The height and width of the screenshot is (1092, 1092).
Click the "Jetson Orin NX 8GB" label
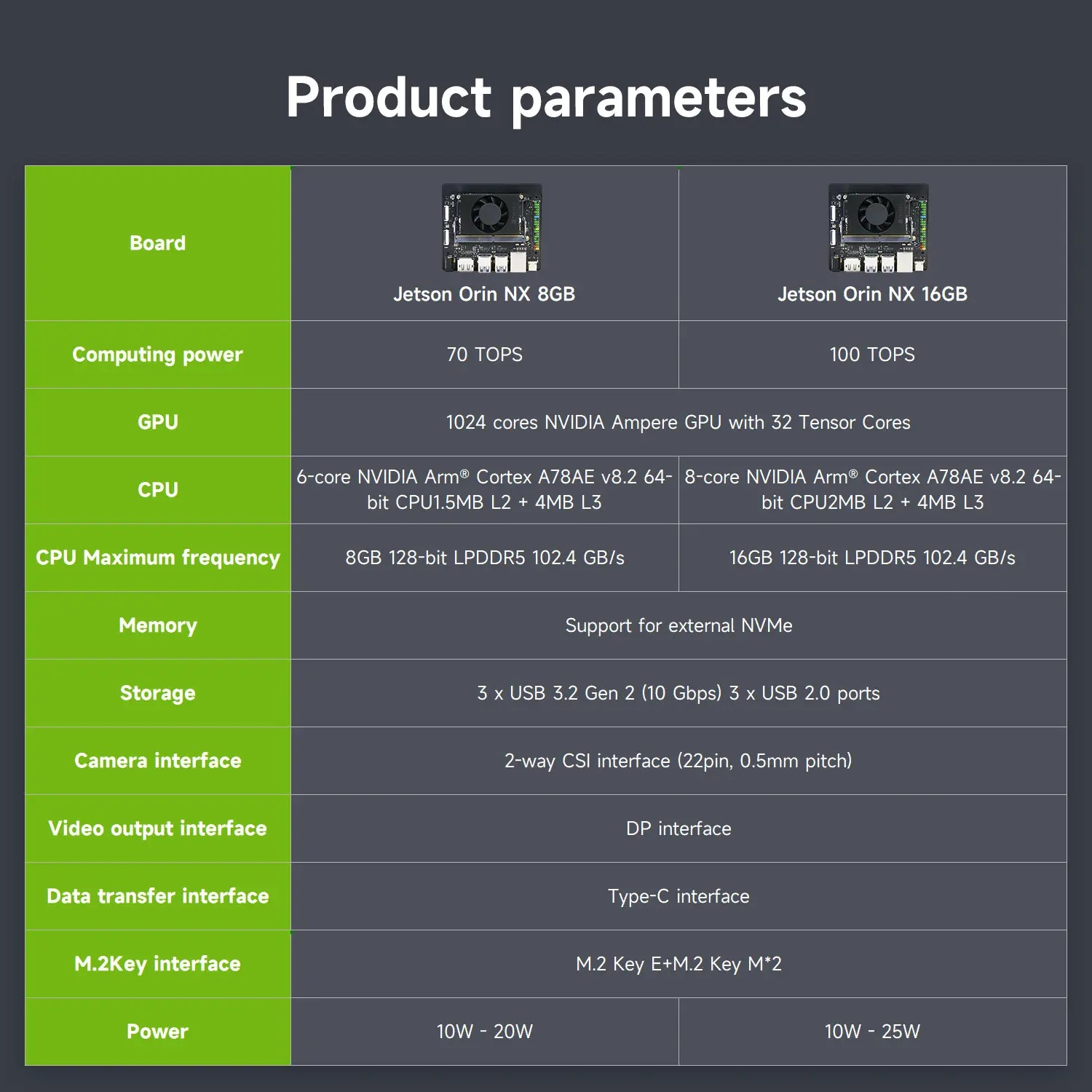pos(484,294)
